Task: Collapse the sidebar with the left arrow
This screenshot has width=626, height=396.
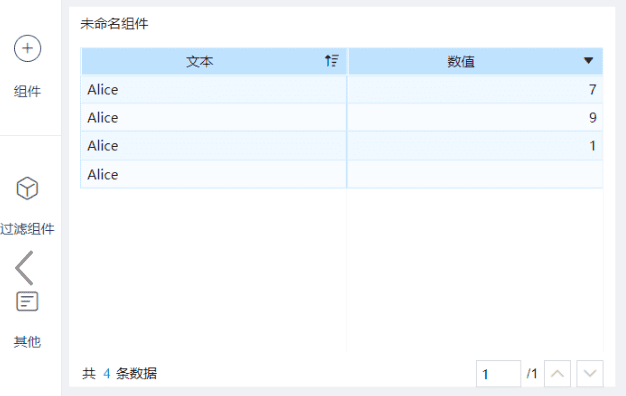Action: coord(24,268)
